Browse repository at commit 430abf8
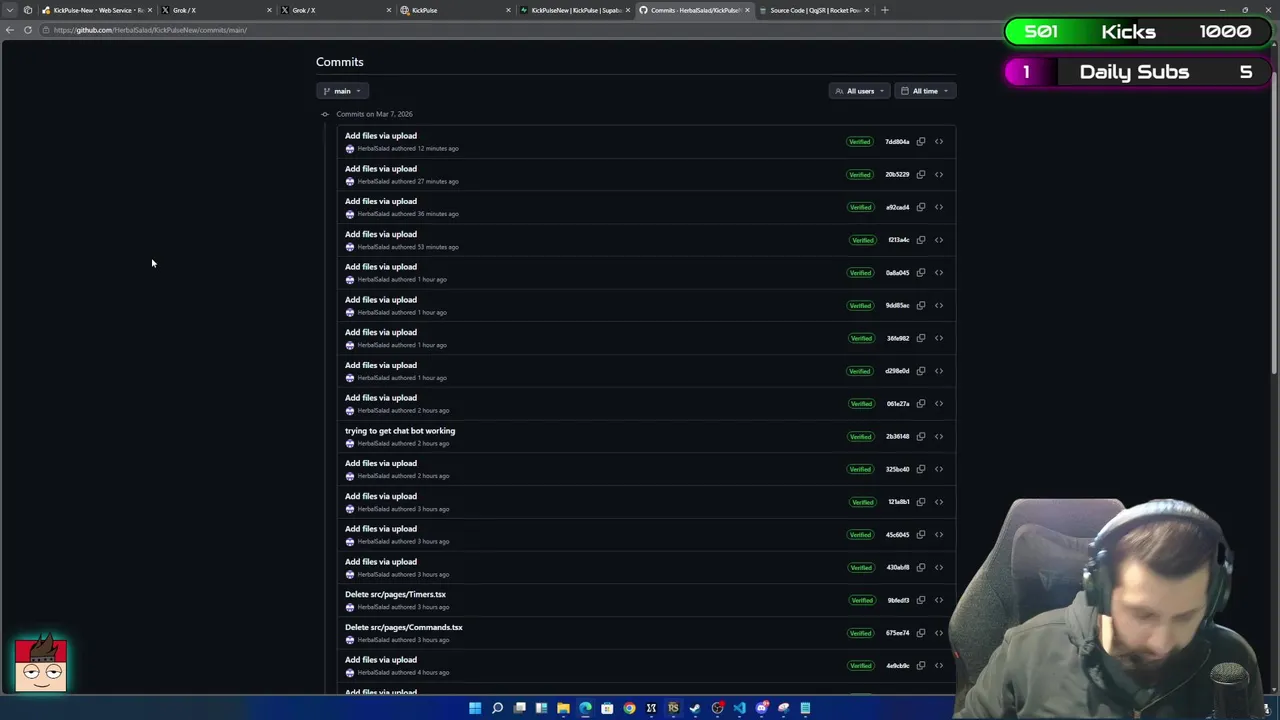Image resolution: width=1280 pixels, height=720 pixels. pyautogui.click(x=939, y=567)
